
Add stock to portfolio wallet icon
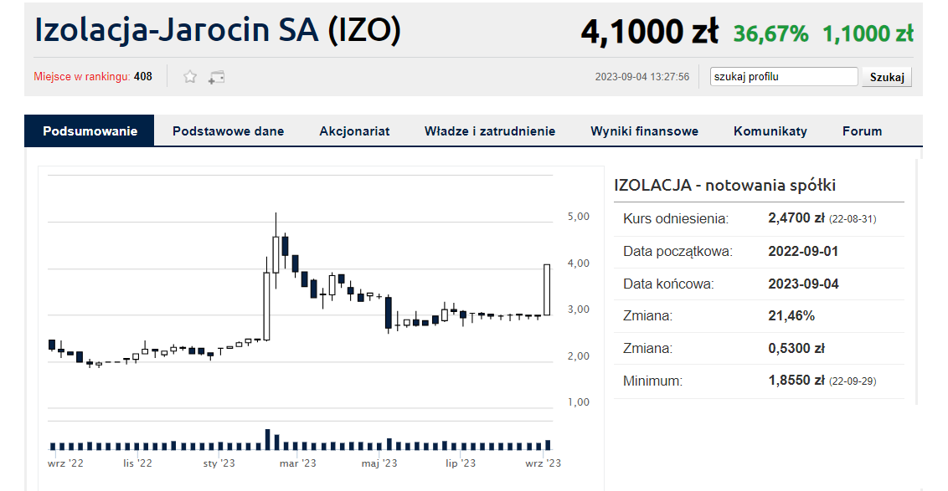pos(216,77)
